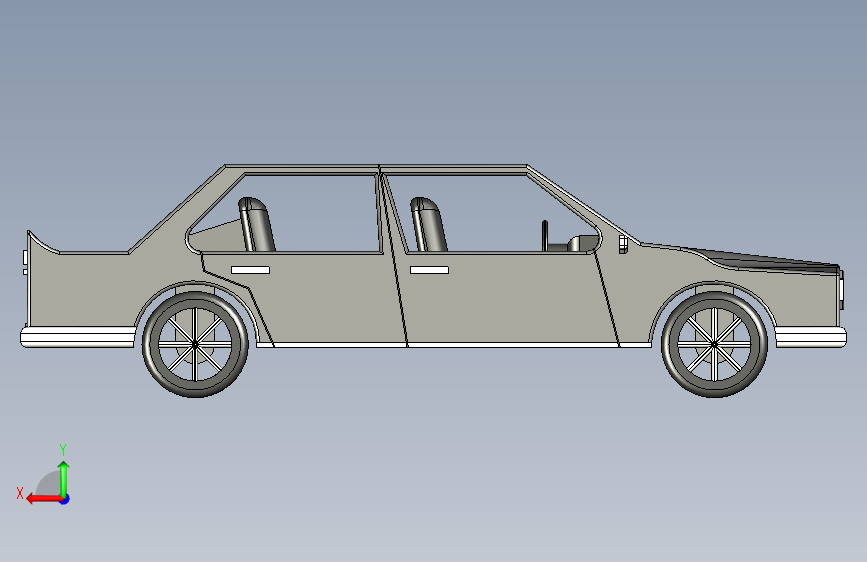Viewport: 867px width, 562px height.
Task: Select the car roof edge
Action: click(x=376, y=168)
